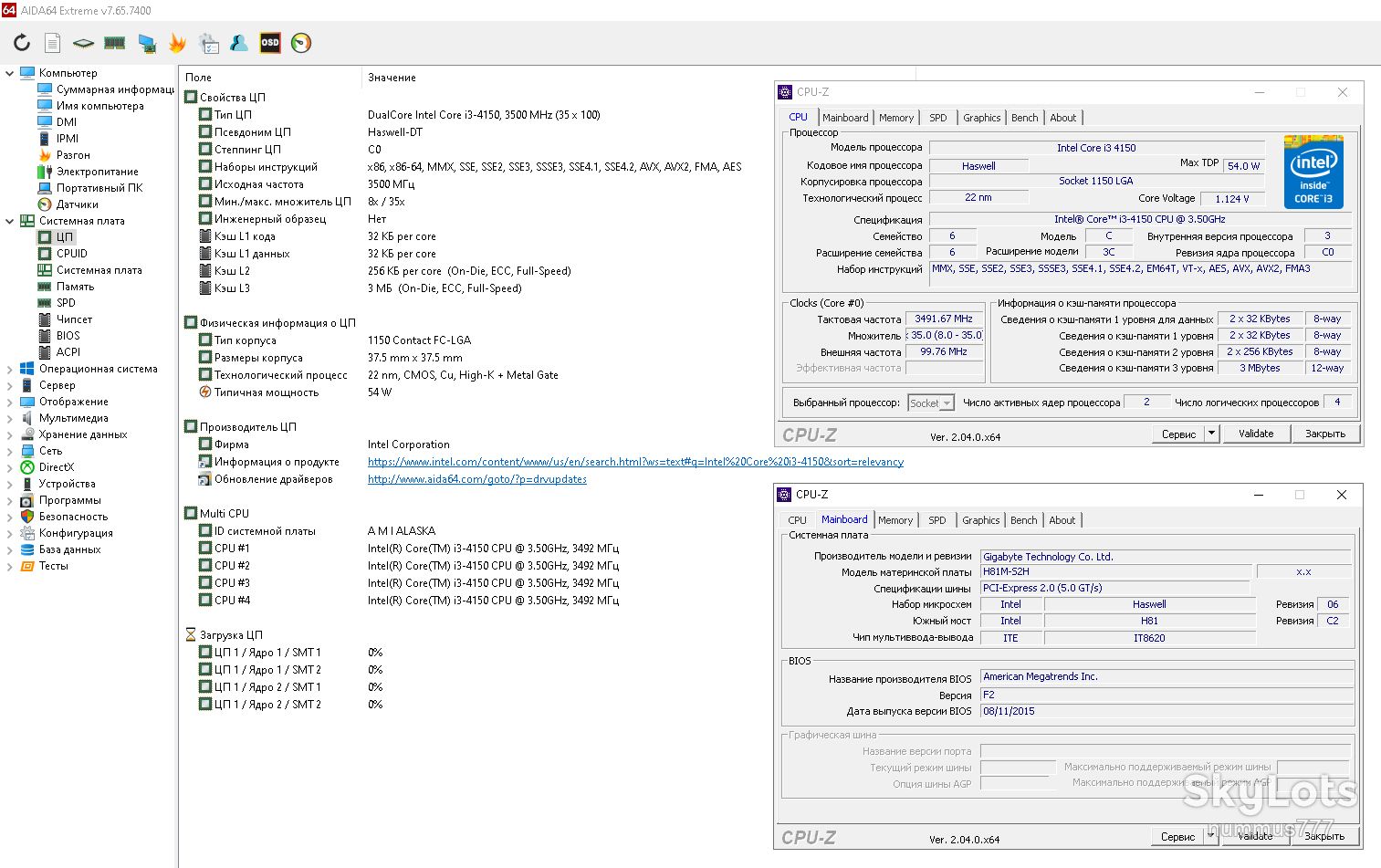Collapse the Системная плата root tree node
The width and height of the screenshot is (1381, 868).
(x=10, y=221)
